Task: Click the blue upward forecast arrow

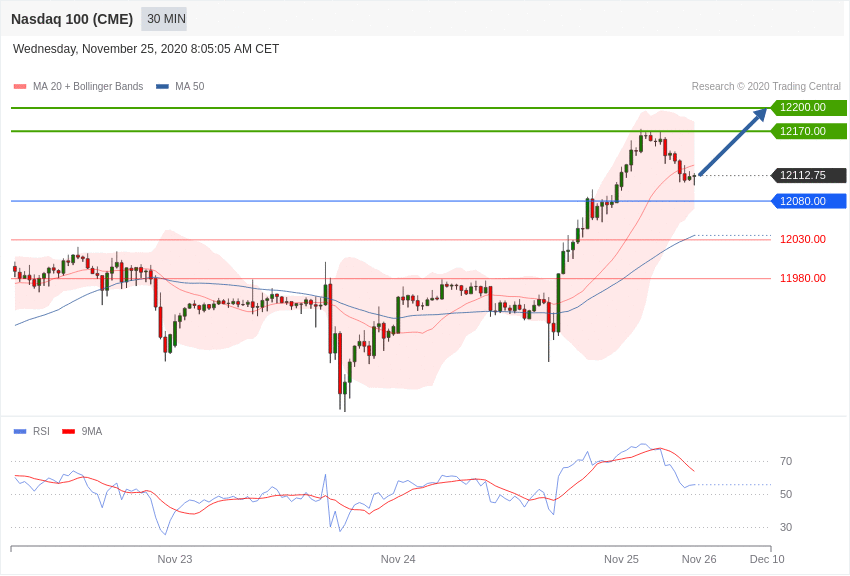Action: (x=732, y=142)
